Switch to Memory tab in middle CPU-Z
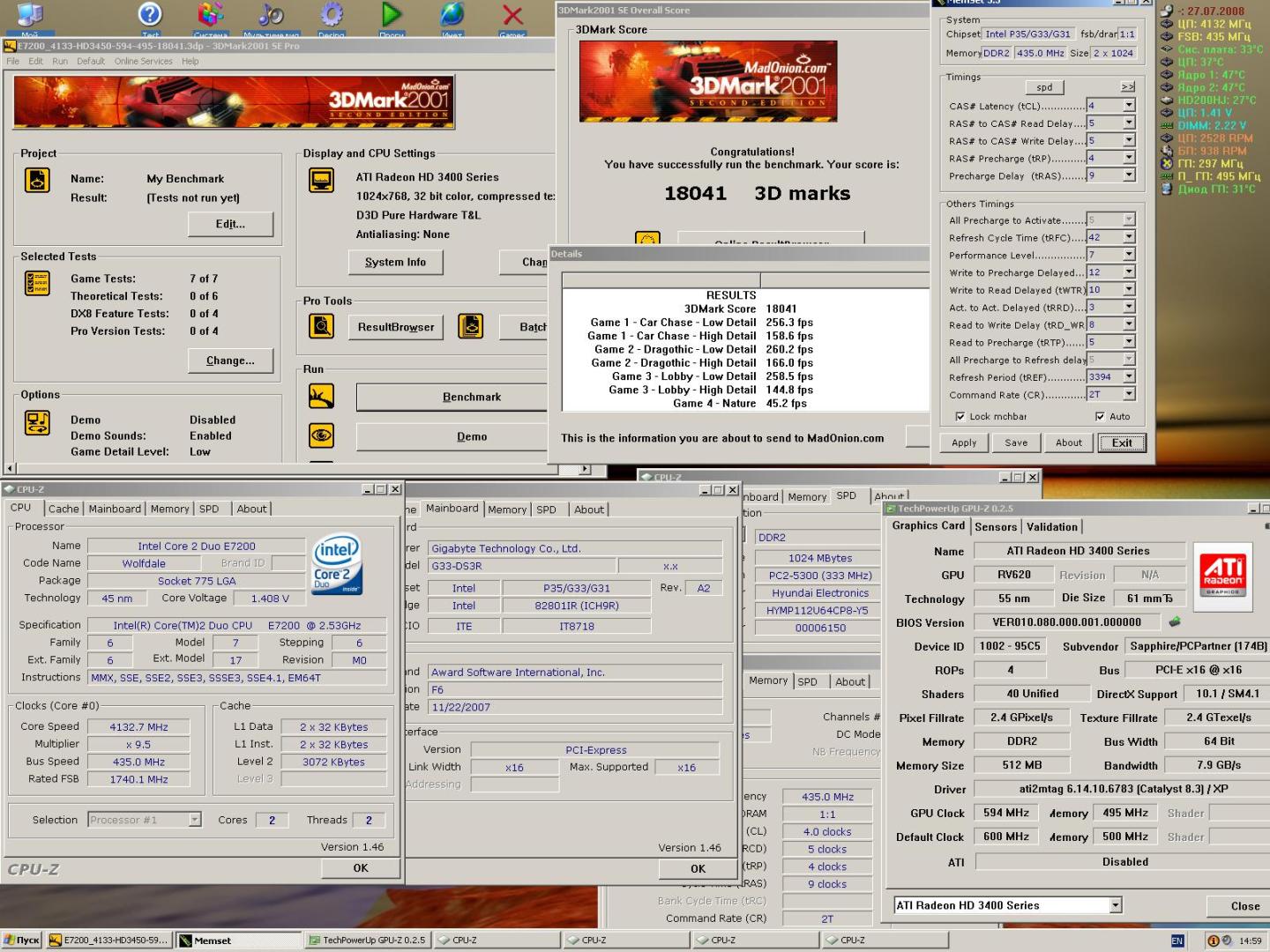The image size is (1270, 952). (507, 509)
